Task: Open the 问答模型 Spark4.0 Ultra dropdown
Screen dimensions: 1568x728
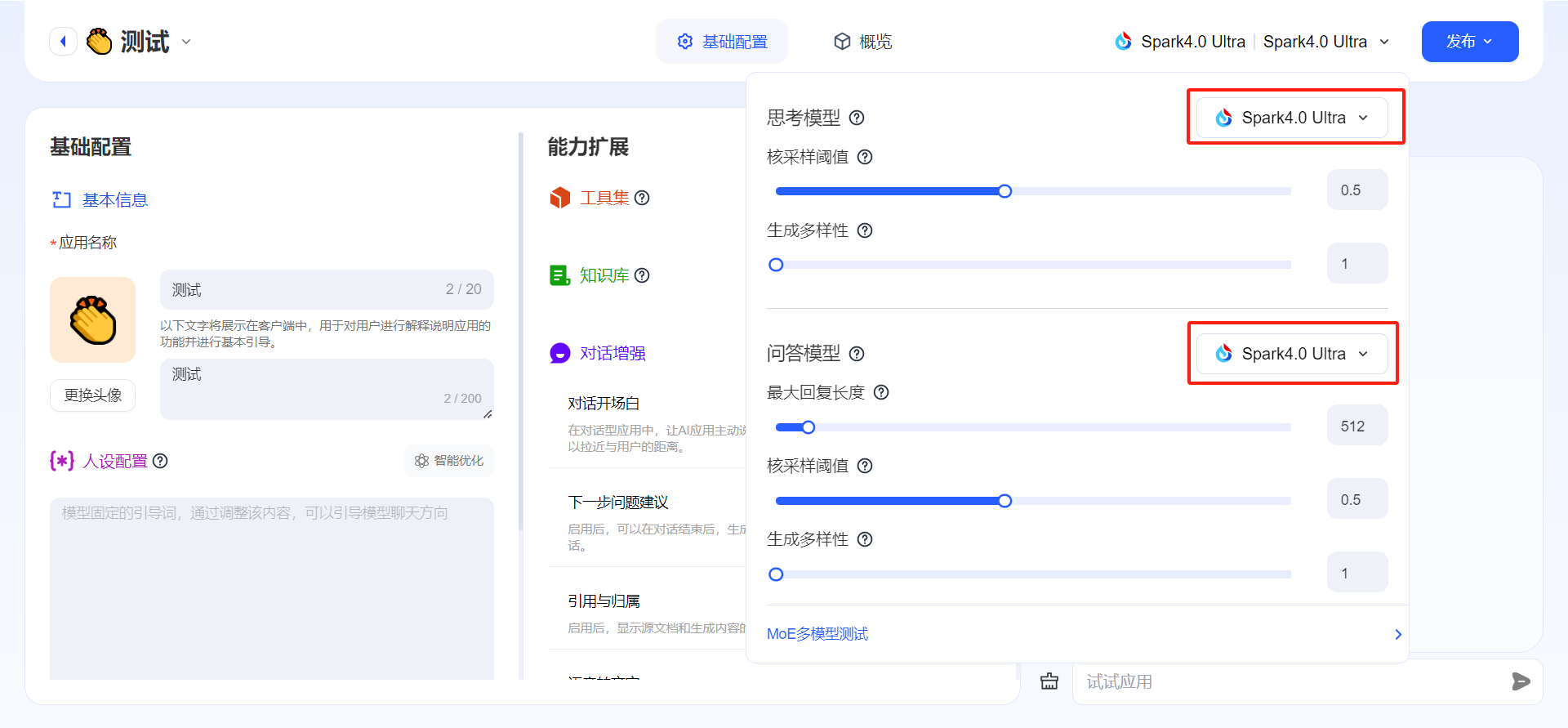Action: click(x=1292, y=354)
